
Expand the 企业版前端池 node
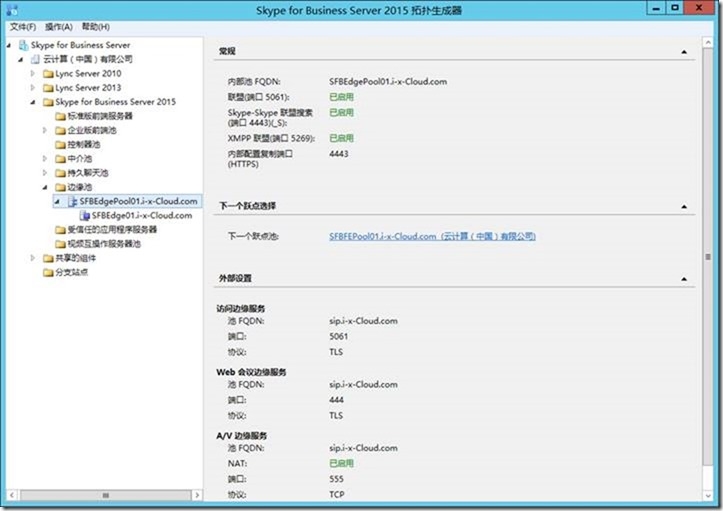point(45,131)
